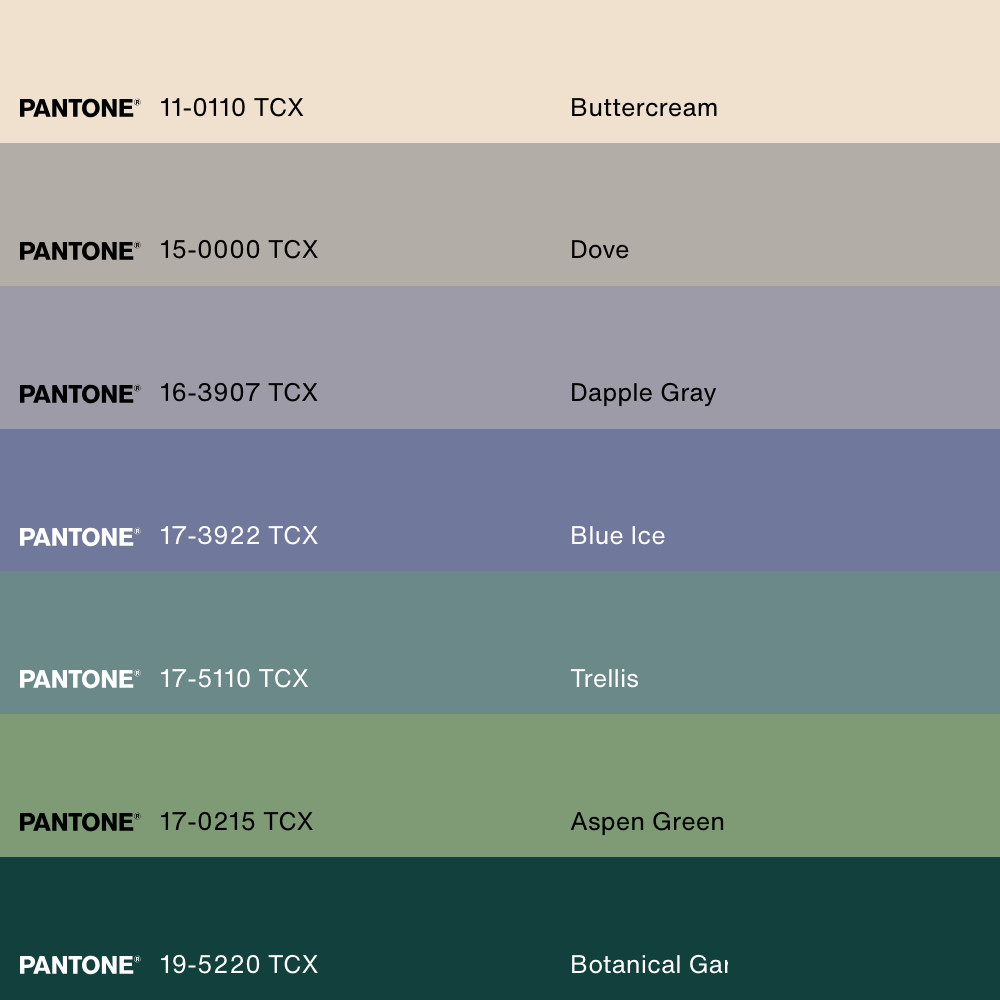The height and width of the screenshot is (1000, 1000).
Task: Select the code 19-5220 TCX
Action: (x=239, y=964)
